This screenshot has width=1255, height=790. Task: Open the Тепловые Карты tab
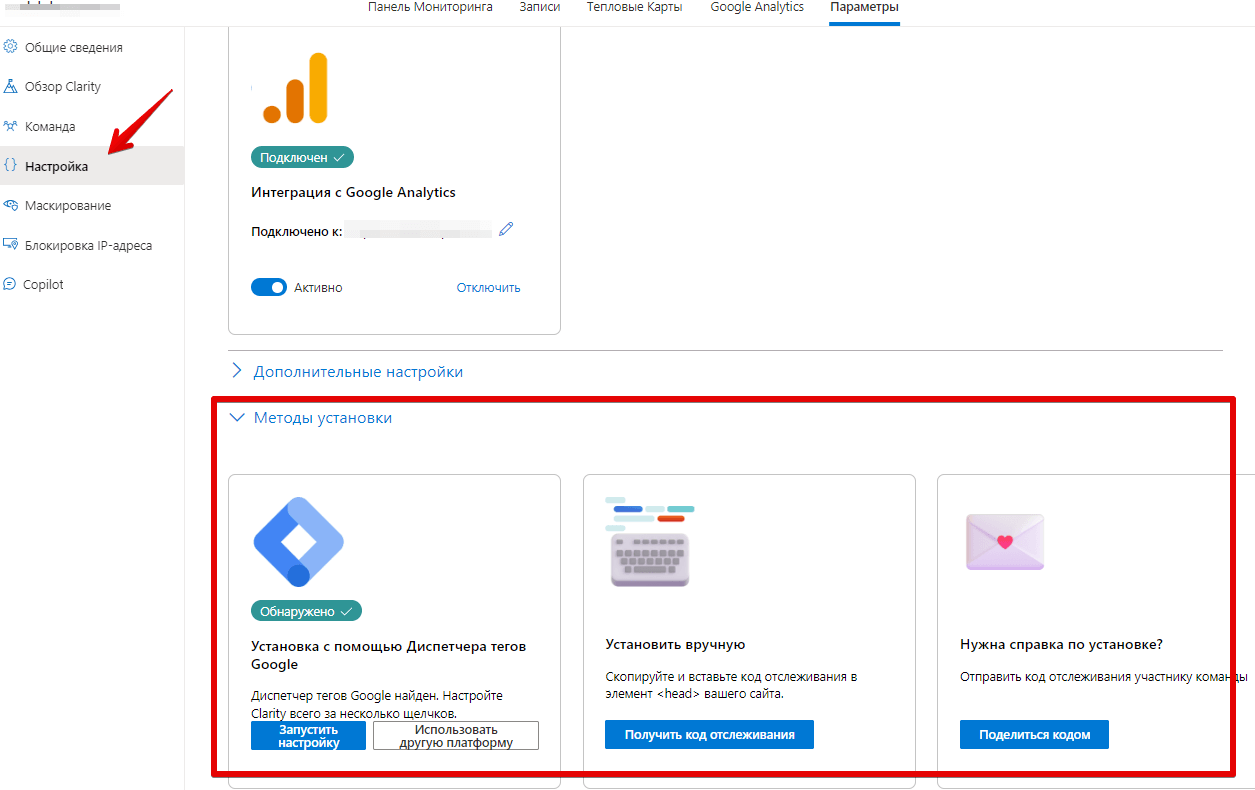[635, 7]
